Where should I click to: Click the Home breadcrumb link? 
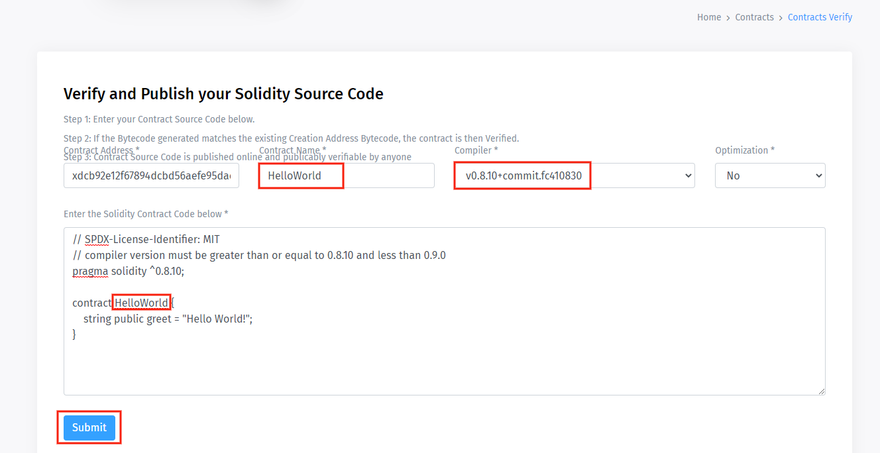click(708, 17)
